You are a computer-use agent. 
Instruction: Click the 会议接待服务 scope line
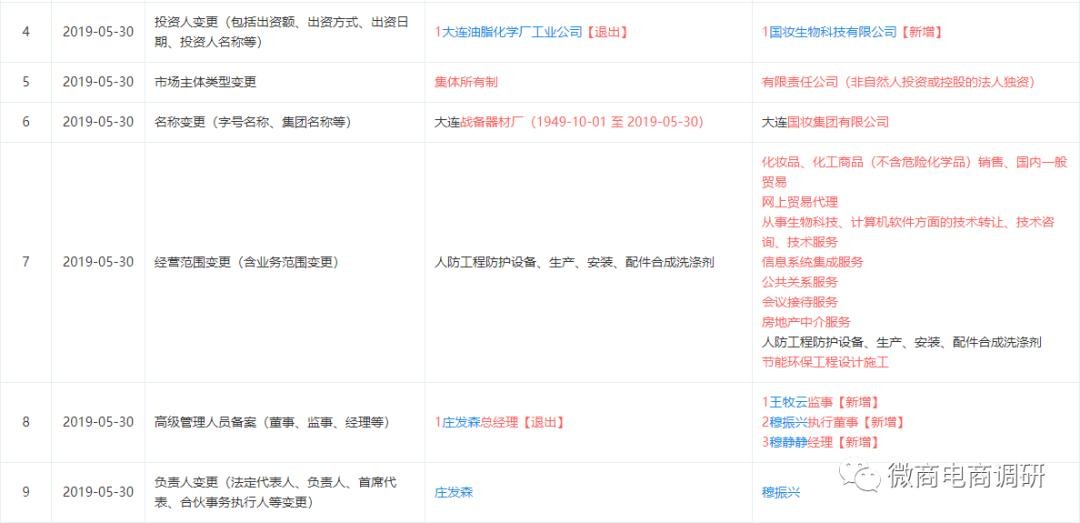pyautogui.click(x=800, y=302)
